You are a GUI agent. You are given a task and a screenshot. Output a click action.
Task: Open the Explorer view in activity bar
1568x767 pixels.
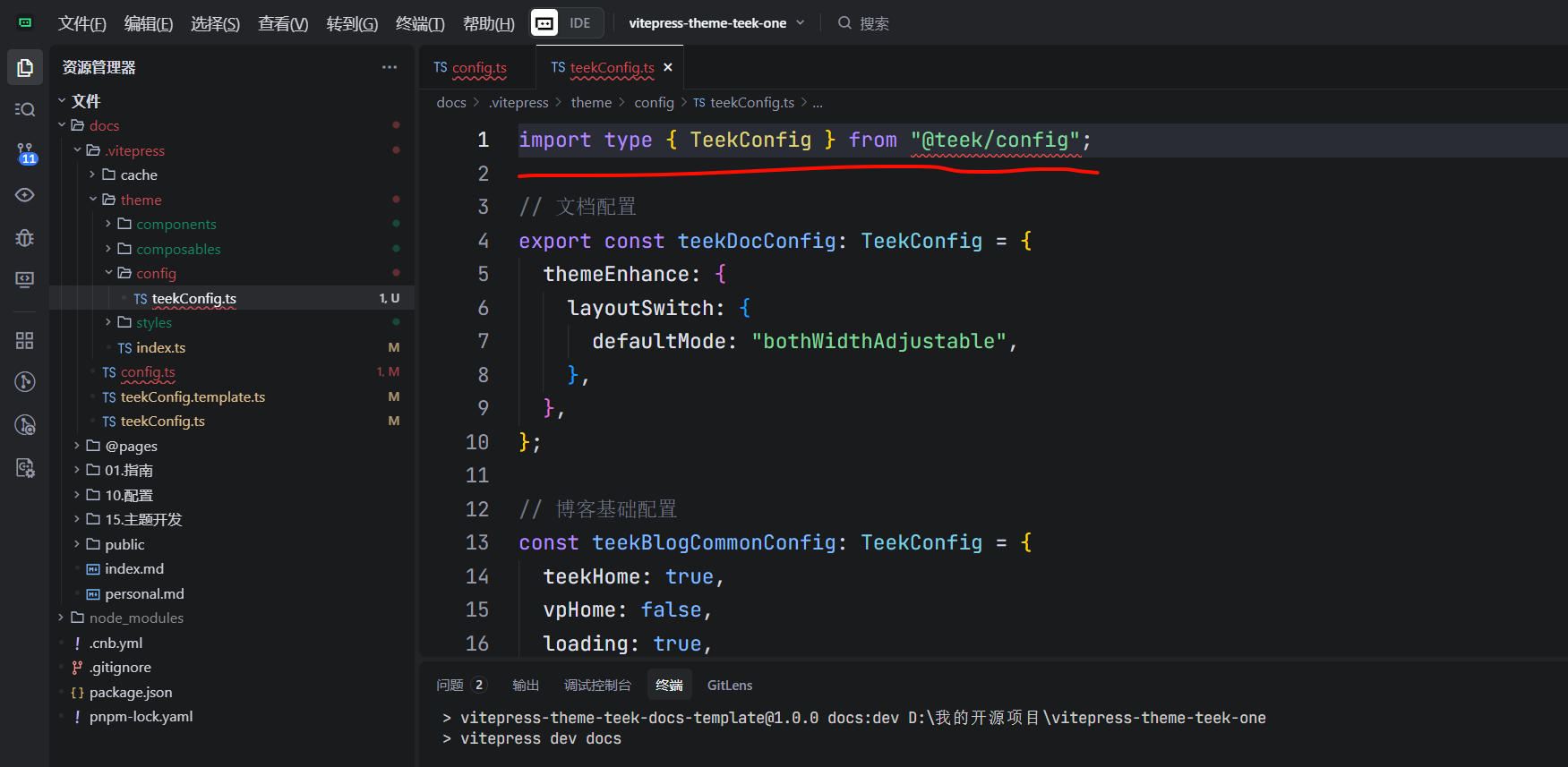coord(25,68)
